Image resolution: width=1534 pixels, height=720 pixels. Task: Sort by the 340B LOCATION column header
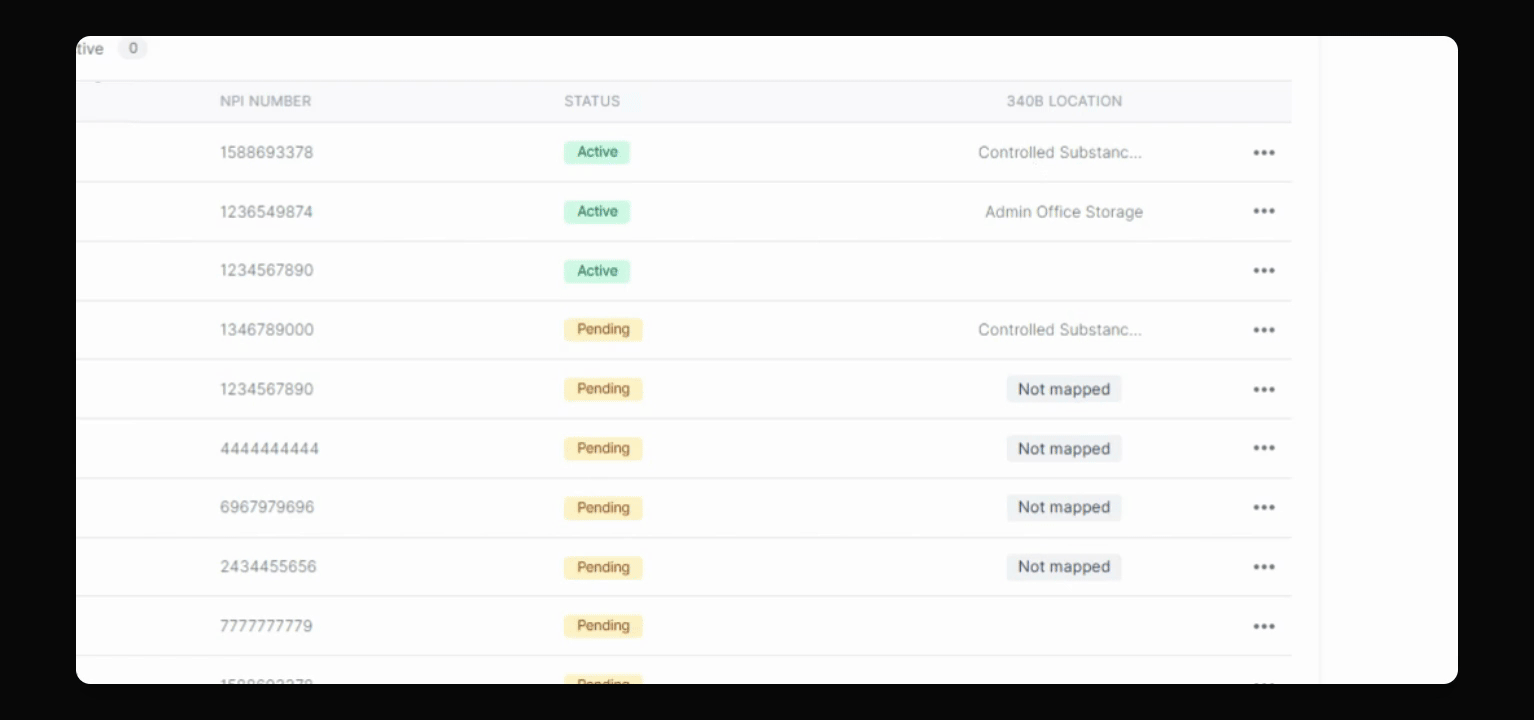(x=1064, y=101)
